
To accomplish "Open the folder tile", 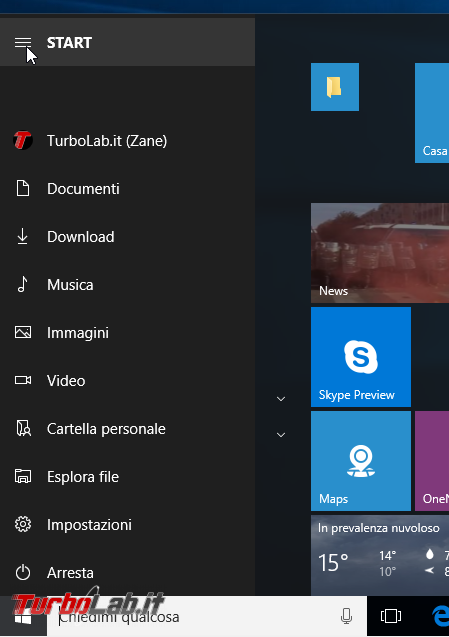I will pos(335,87).
